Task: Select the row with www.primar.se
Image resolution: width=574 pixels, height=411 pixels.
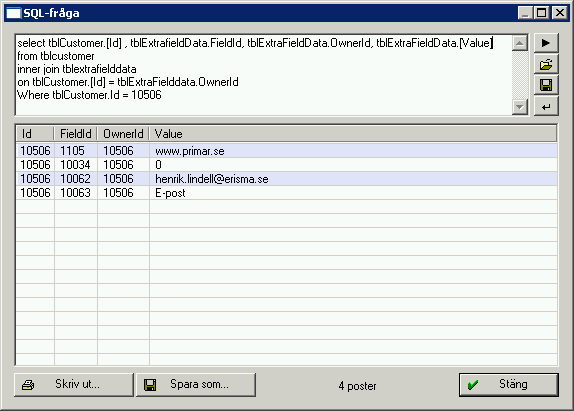Action: [287, 151]
